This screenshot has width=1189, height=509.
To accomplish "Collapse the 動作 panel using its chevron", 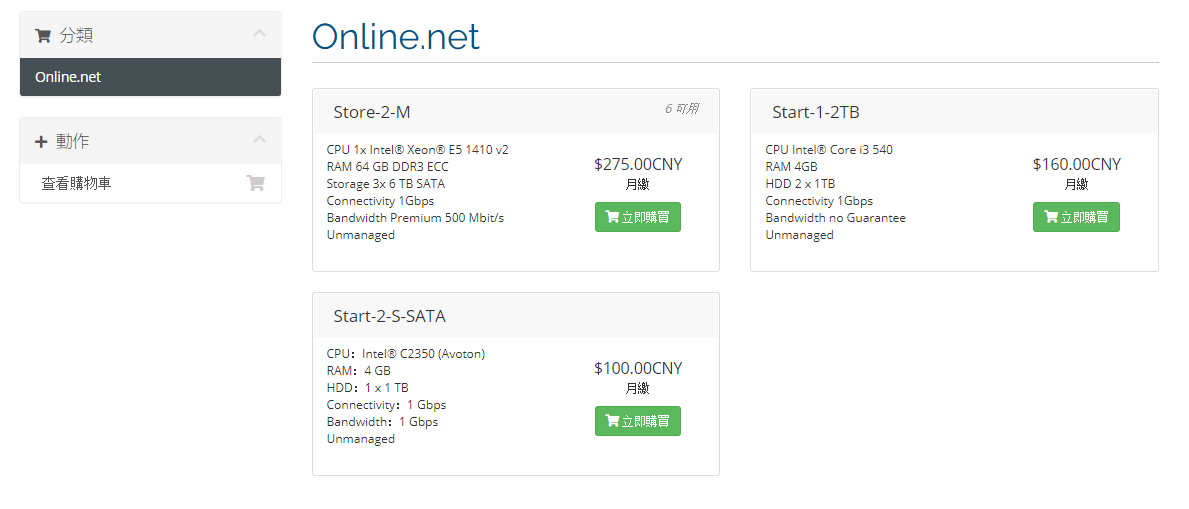I will 259,140.
